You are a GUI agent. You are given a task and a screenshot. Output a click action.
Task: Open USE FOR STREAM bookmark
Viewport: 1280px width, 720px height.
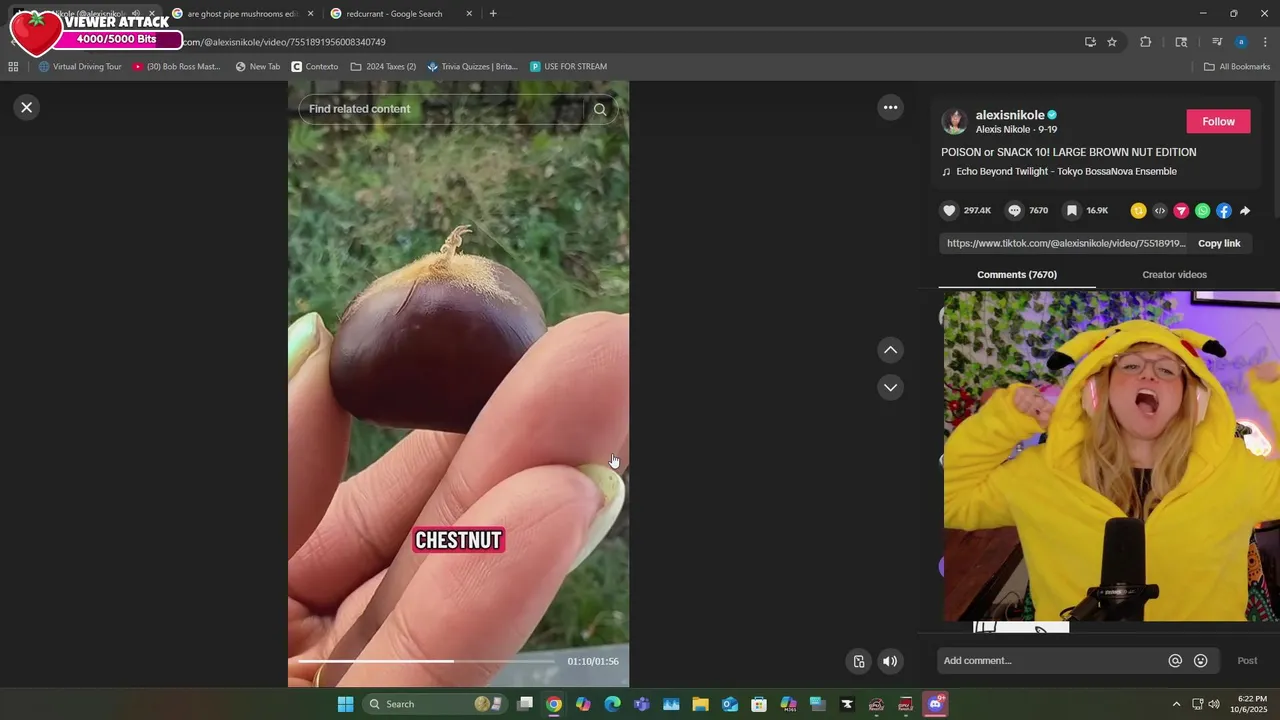(x=569, y=67)
